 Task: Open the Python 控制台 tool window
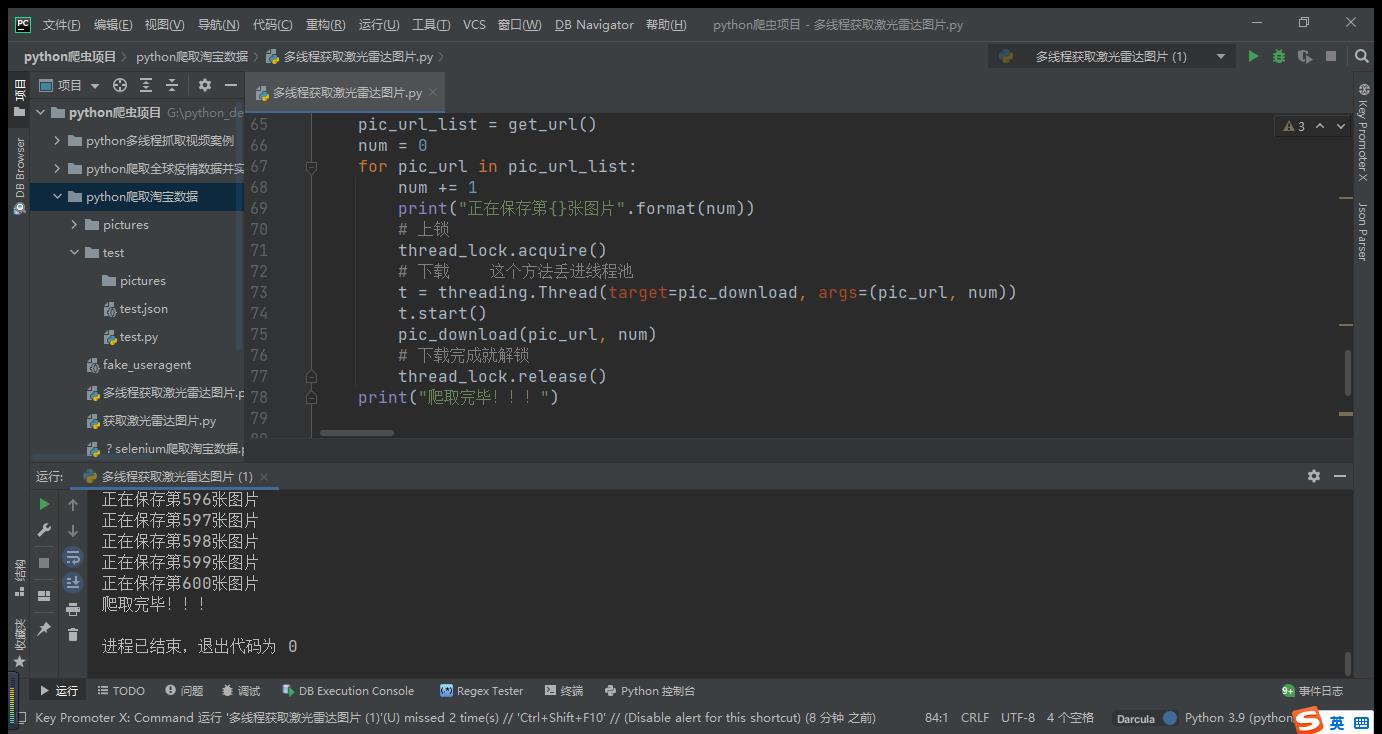(x=649, y=691)
